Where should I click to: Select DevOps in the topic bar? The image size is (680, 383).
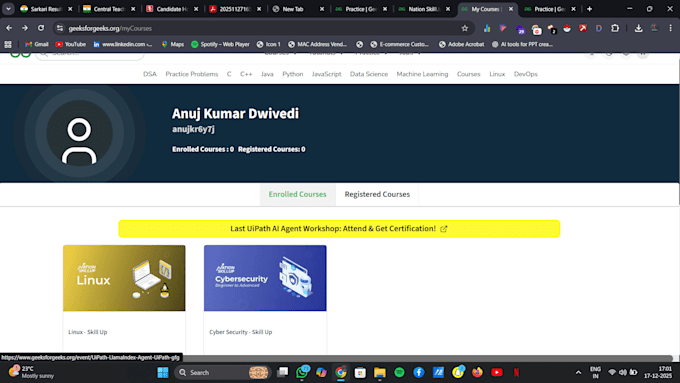pos(526,74)
